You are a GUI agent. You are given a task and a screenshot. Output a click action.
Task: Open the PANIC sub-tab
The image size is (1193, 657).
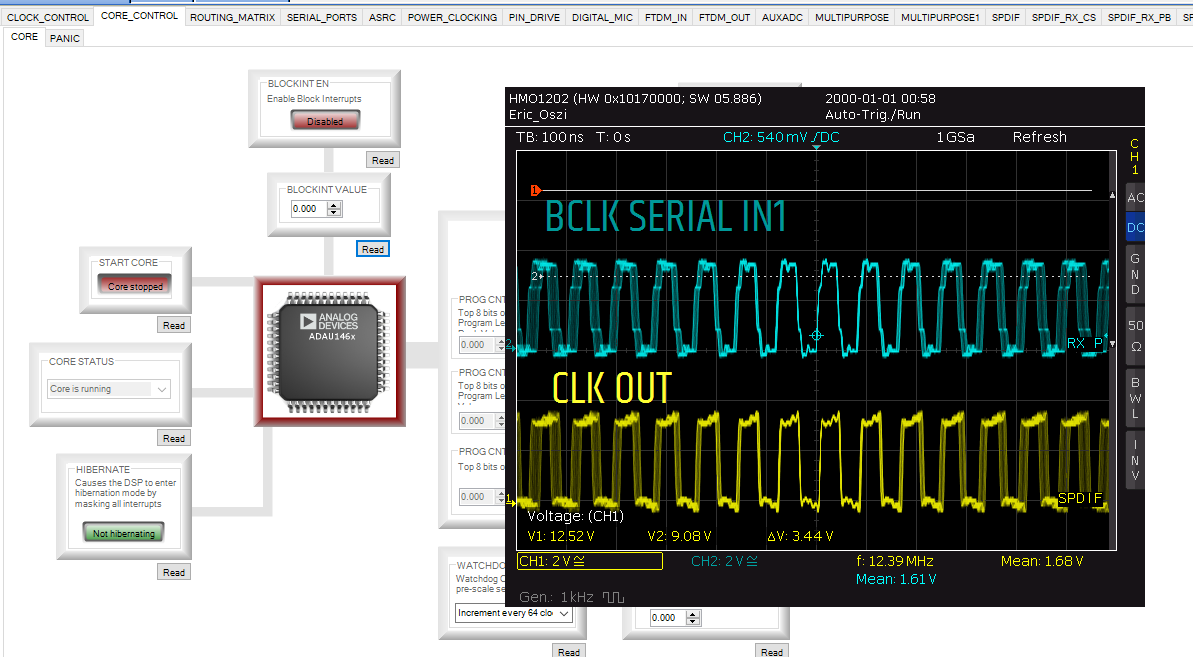click(65, 38)
